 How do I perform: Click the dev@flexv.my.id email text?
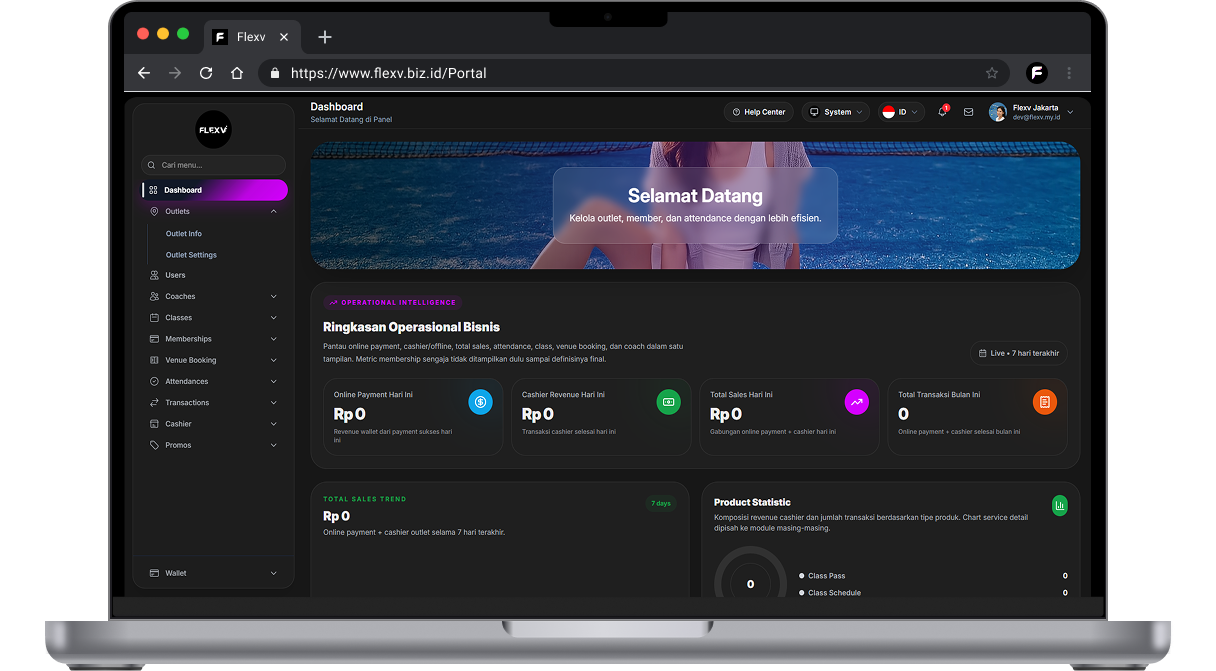coord(1036,117)
